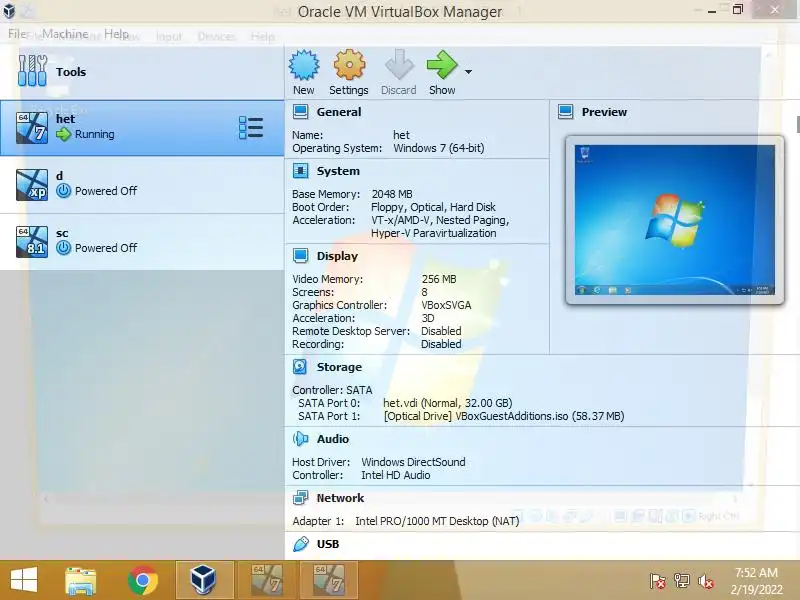This screenshot has height=600, width=800.
Task: Click the New virtual machine icon
Action: [x=304, y=65]
